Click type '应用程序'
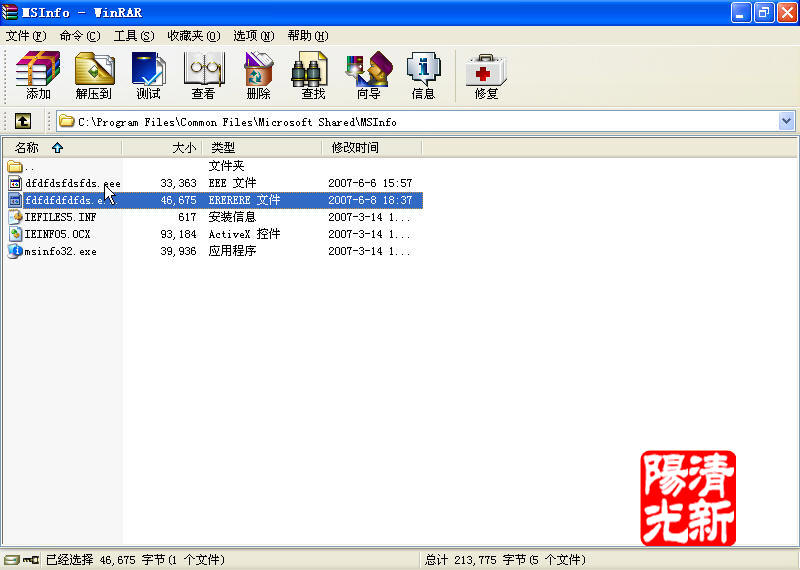 pos(232,251)
